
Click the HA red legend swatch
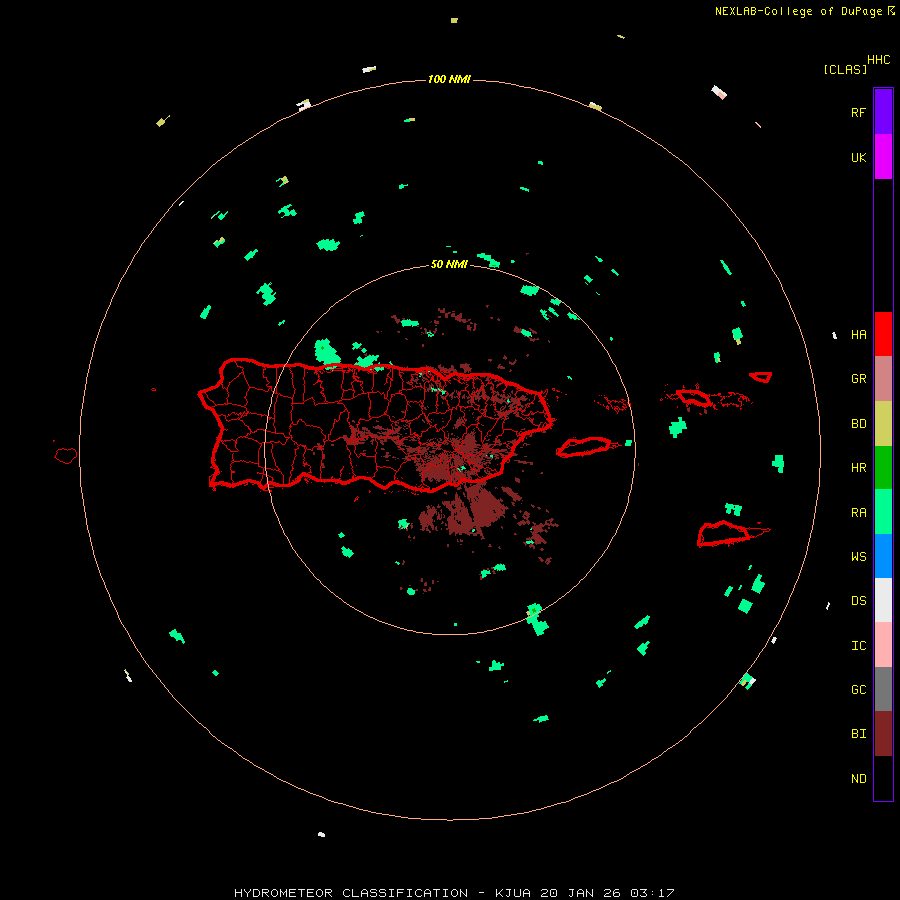click(883, 334)
